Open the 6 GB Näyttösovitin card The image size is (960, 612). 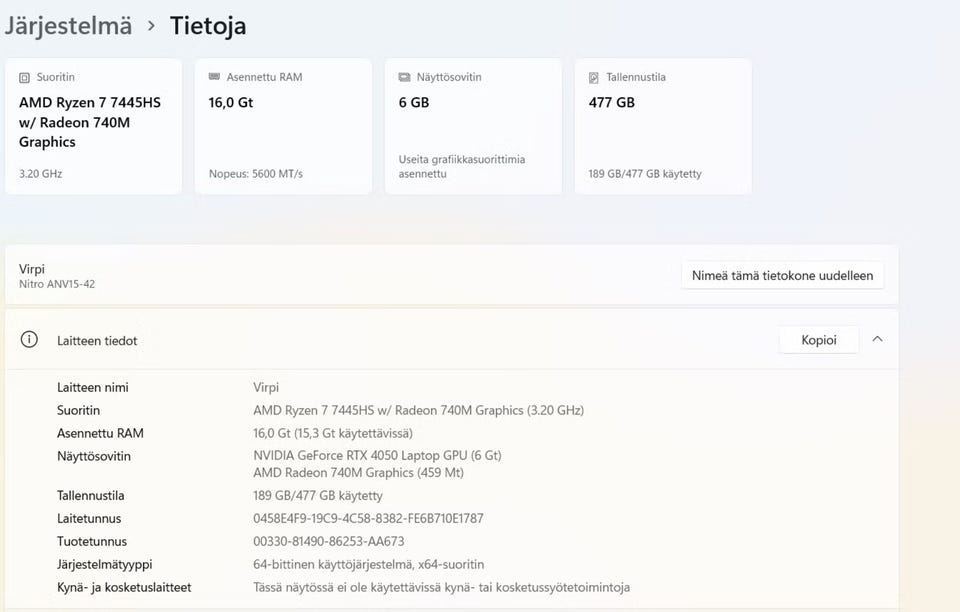[473, 127]
